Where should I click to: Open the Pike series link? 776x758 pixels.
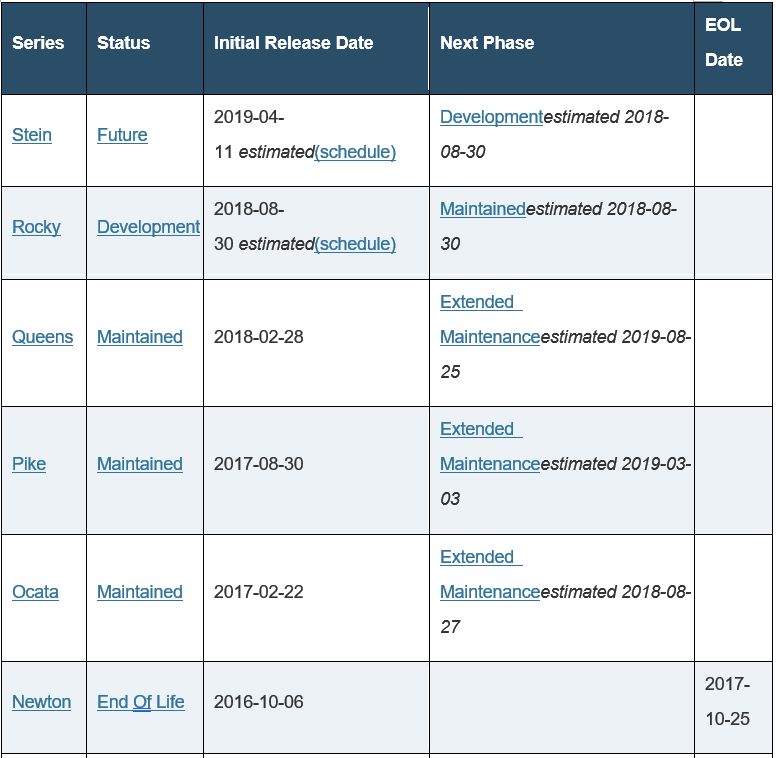(29, 464)
